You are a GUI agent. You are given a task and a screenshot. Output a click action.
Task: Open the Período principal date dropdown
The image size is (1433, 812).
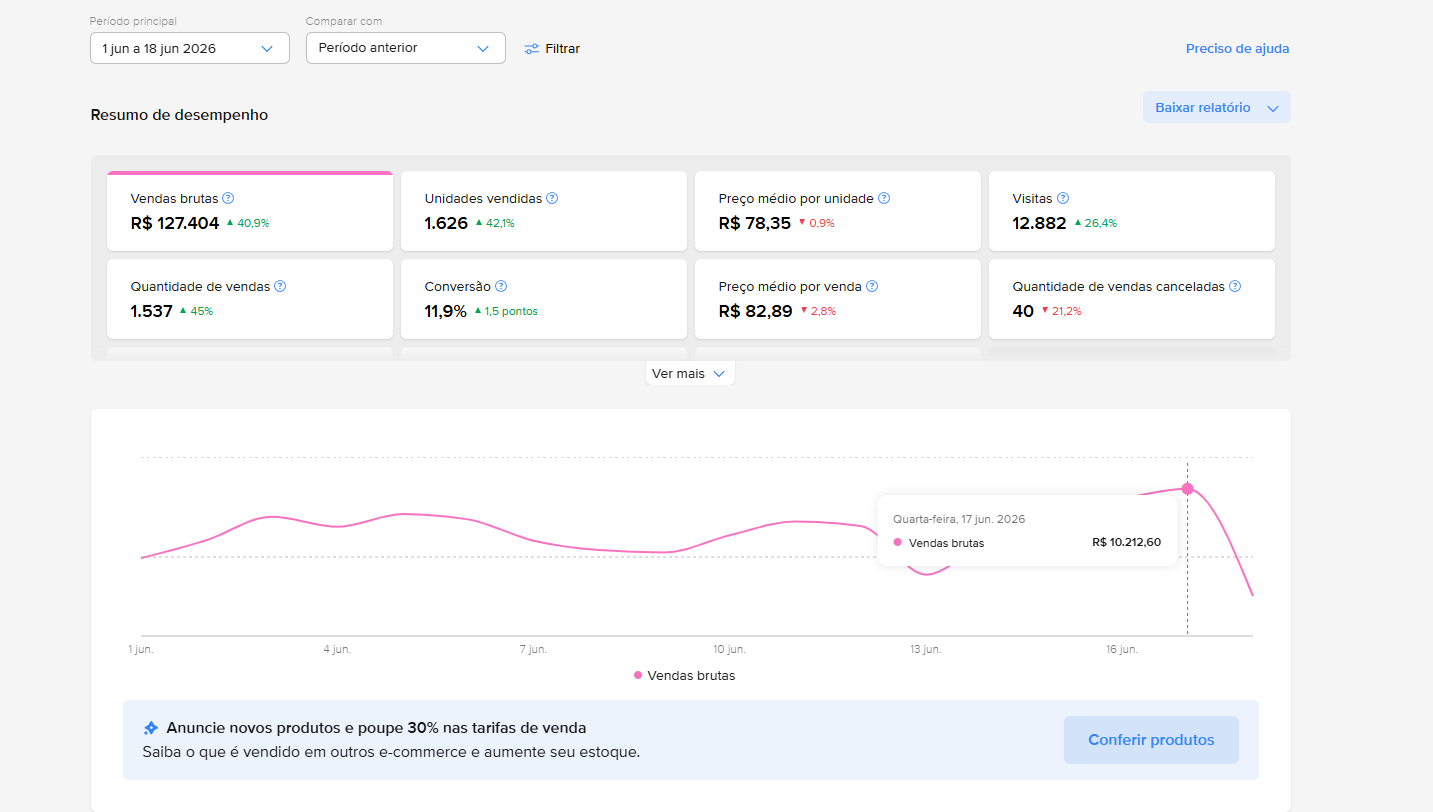coord(190,48)
